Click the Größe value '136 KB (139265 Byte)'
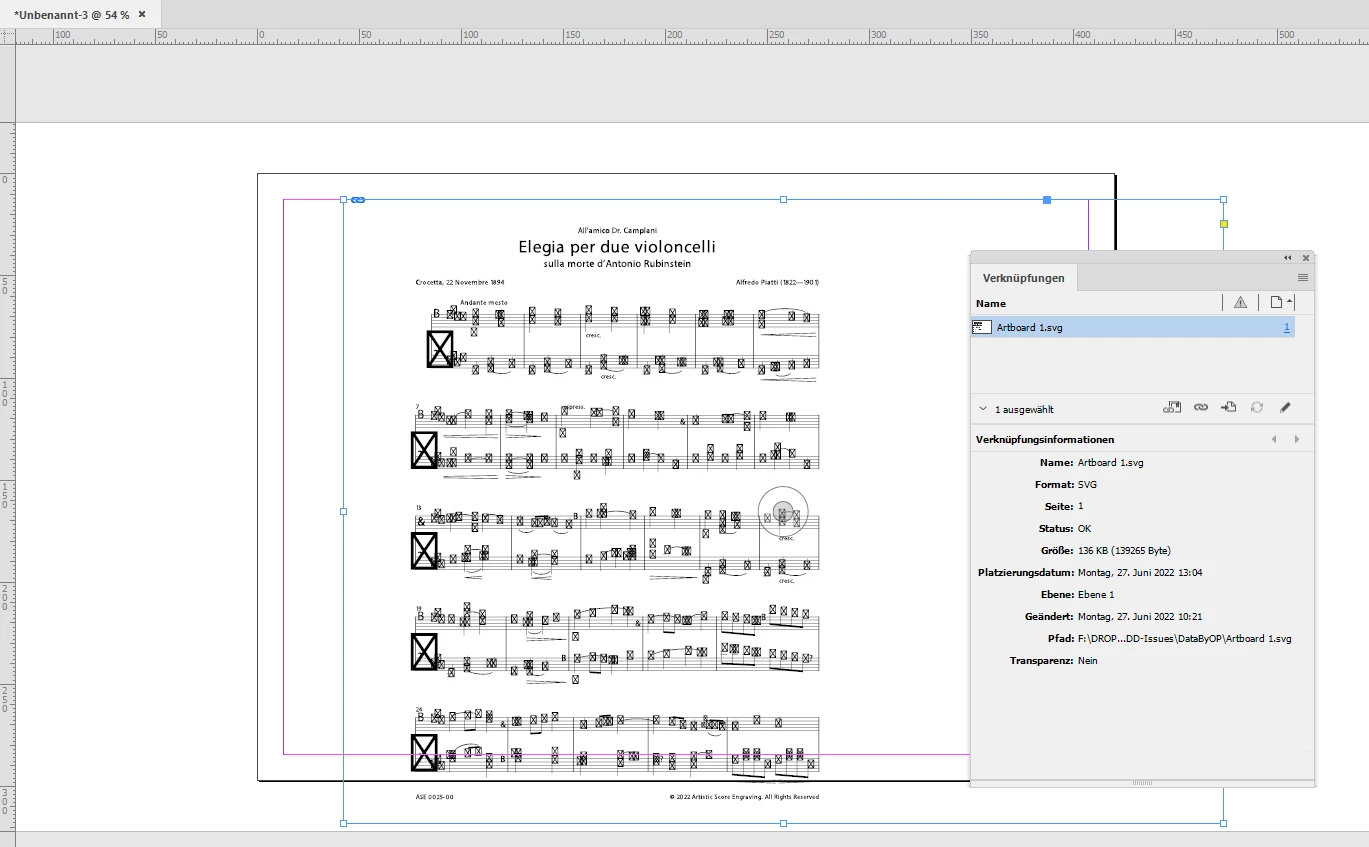This screenshot has height=847, width=1369. [x=1124, y=550]
